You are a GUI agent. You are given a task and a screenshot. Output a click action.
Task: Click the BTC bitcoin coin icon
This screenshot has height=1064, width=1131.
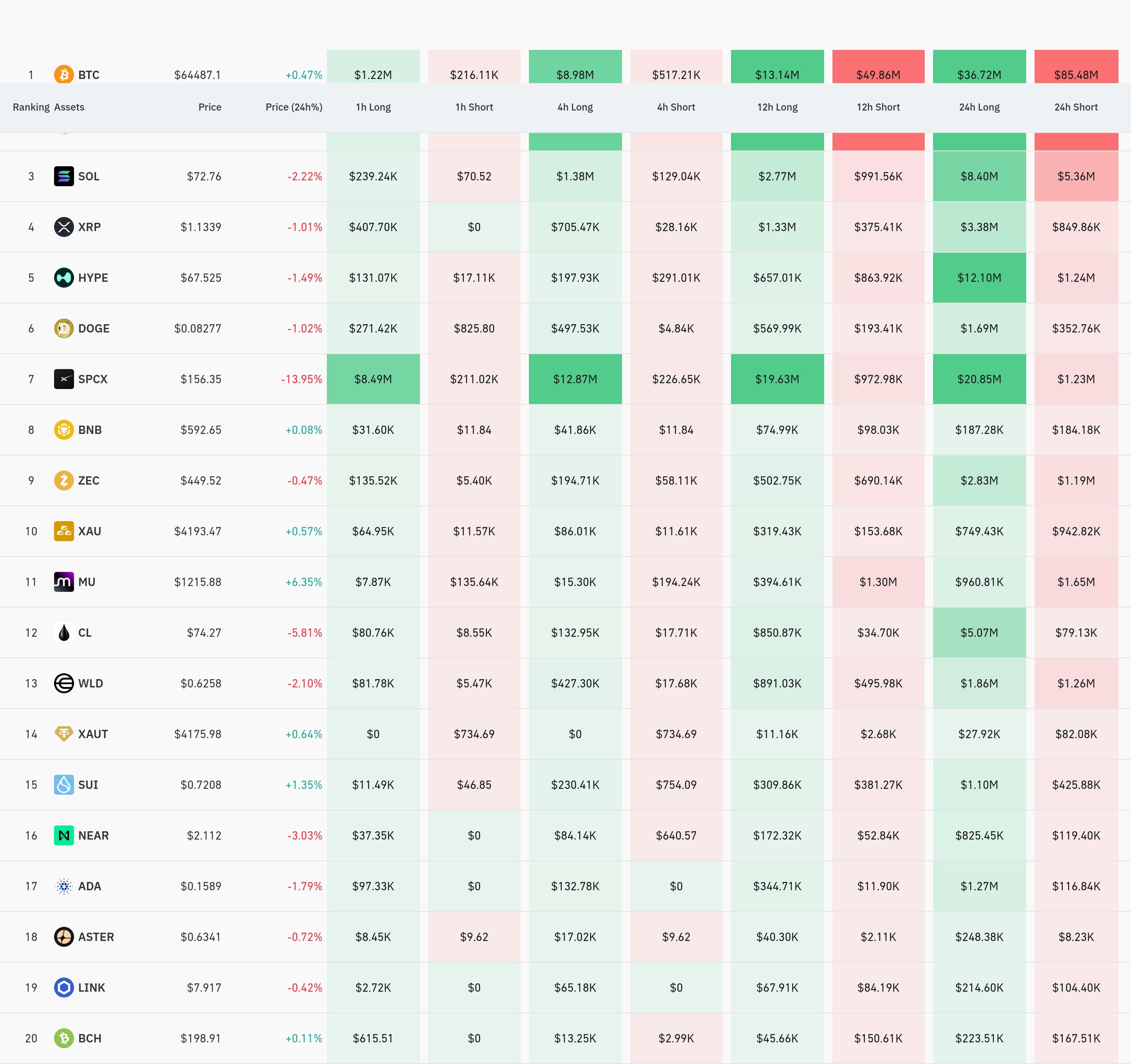(64, 74)
